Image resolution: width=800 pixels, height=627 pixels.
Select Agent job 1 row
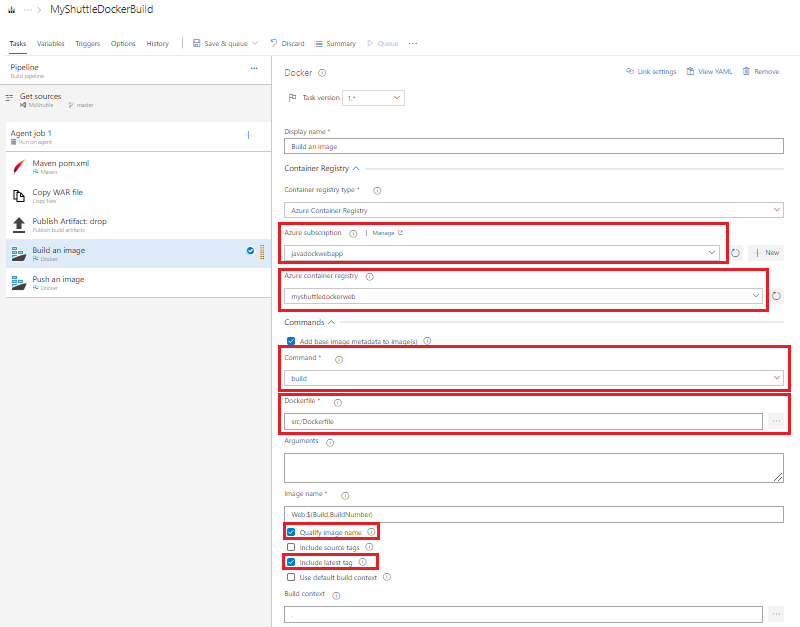click(x=138, y=137)
